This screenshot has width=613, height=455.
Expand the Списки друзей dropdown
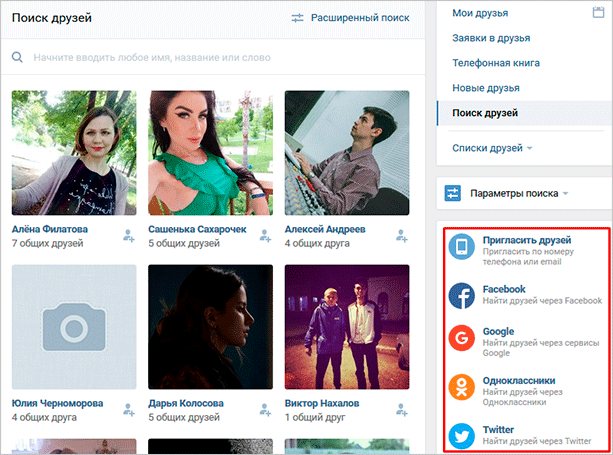click(x=492, y=148)
